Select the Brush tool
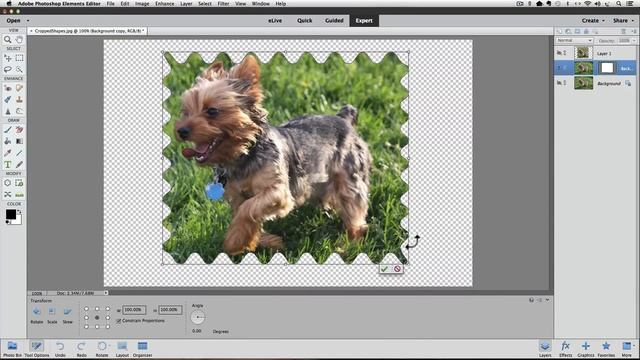 click(x=7, y=130)
